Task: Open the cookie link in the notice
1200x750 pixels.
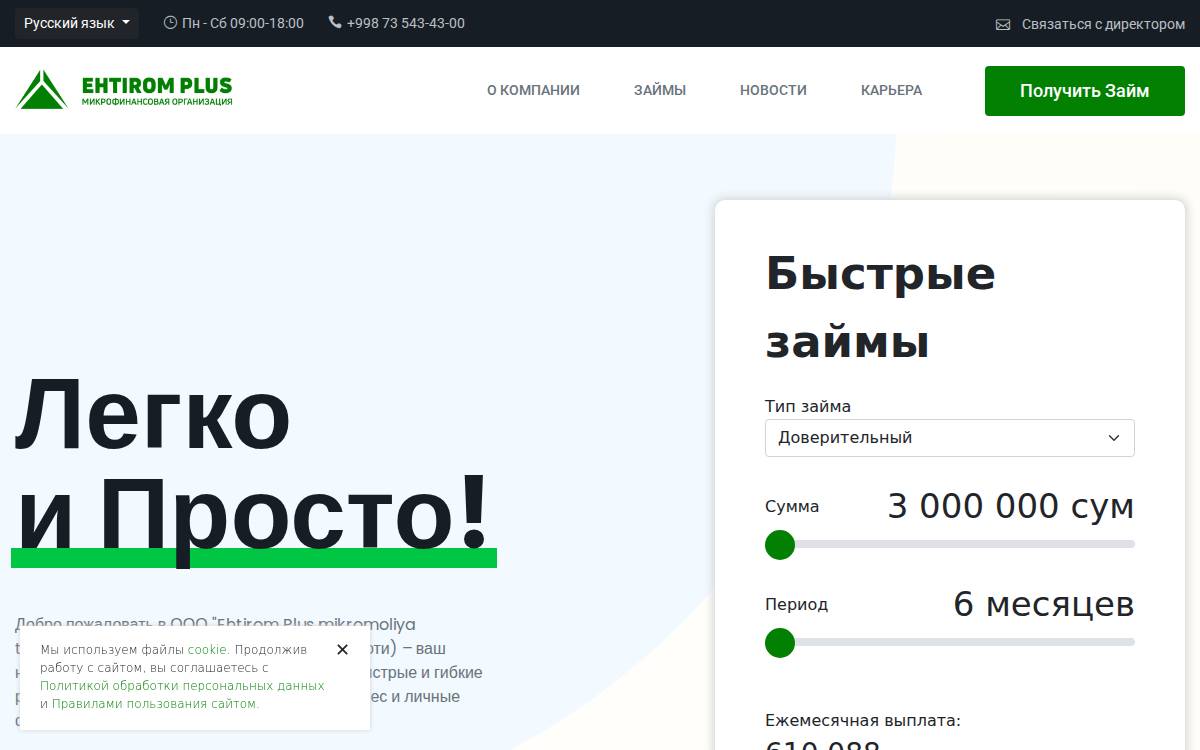Action: pos(208,650)
